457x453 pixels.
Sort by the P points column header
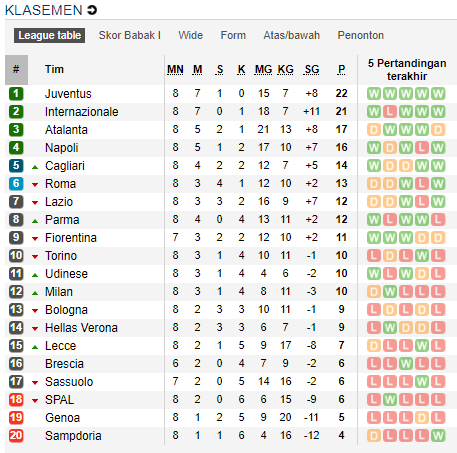341,69
